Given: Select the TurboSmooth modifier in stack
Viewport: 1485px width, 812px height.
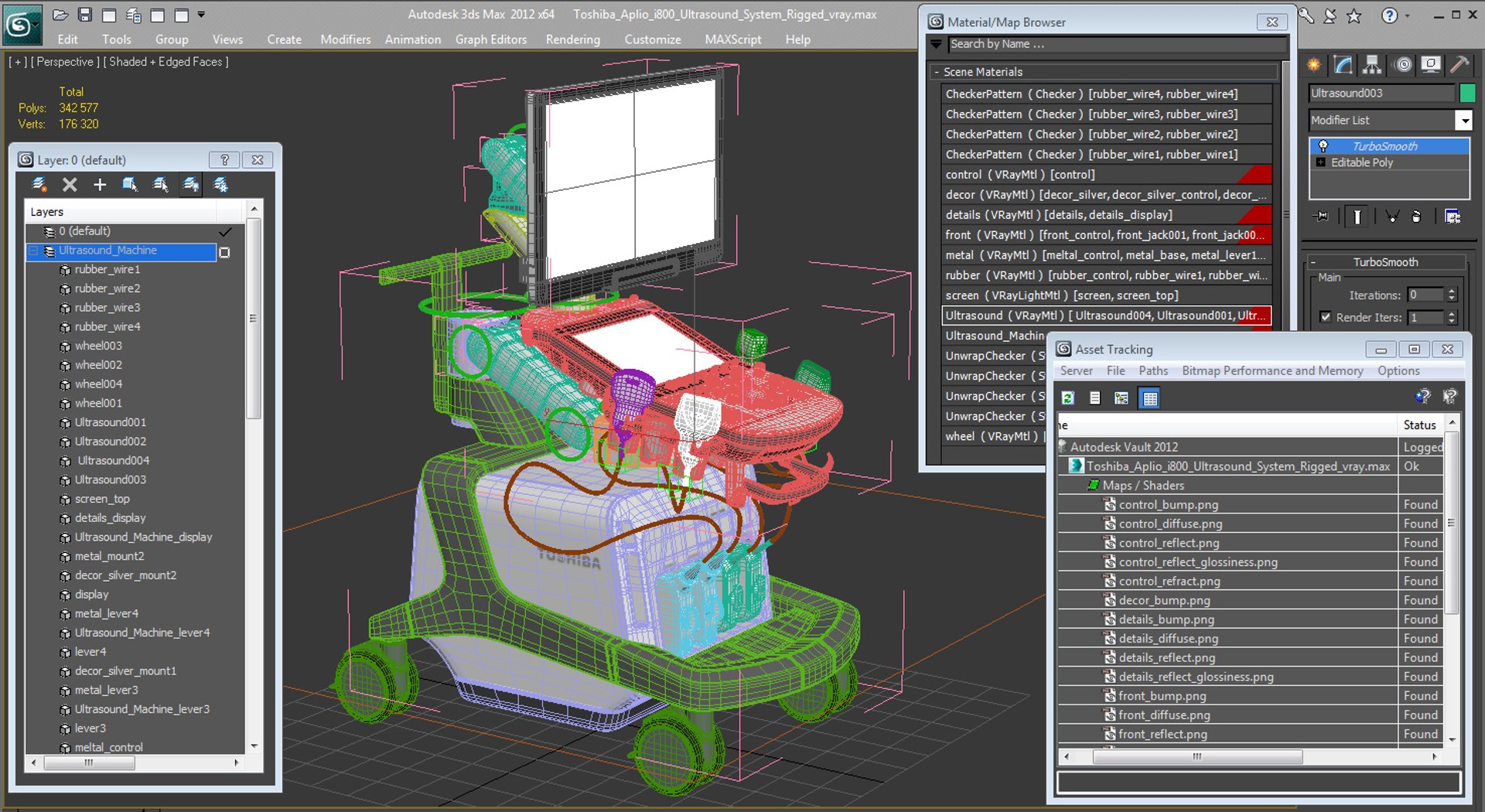Looking at the screenshot, I should 1389,145.
